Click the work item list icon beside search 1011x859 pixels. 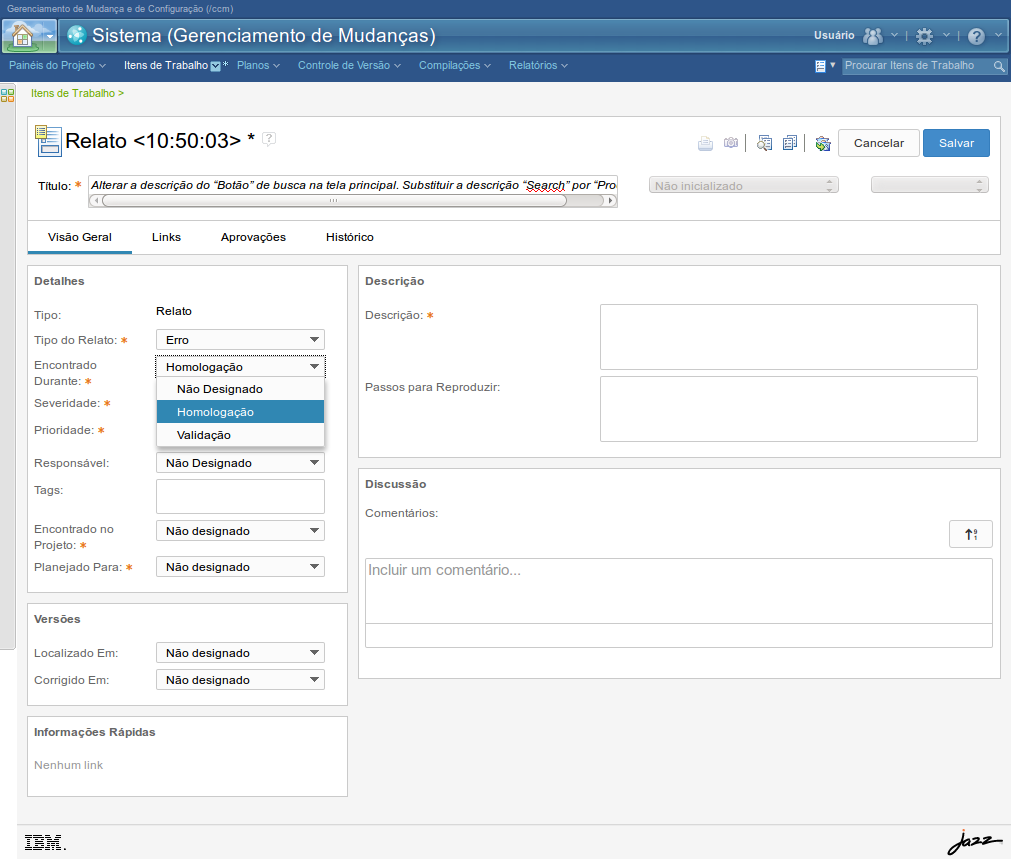pos(820,66)
